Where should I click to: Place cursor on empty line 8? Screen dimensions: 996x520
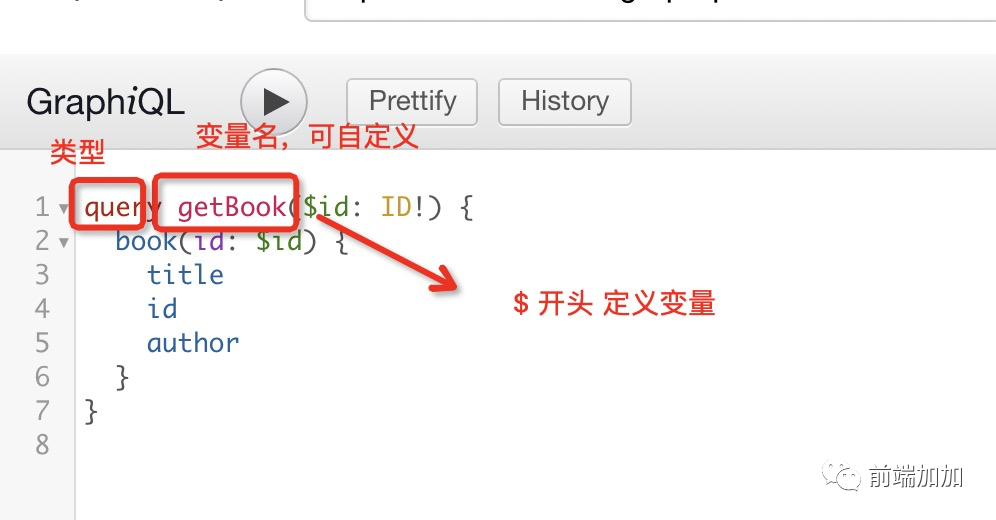coord(508,445)
